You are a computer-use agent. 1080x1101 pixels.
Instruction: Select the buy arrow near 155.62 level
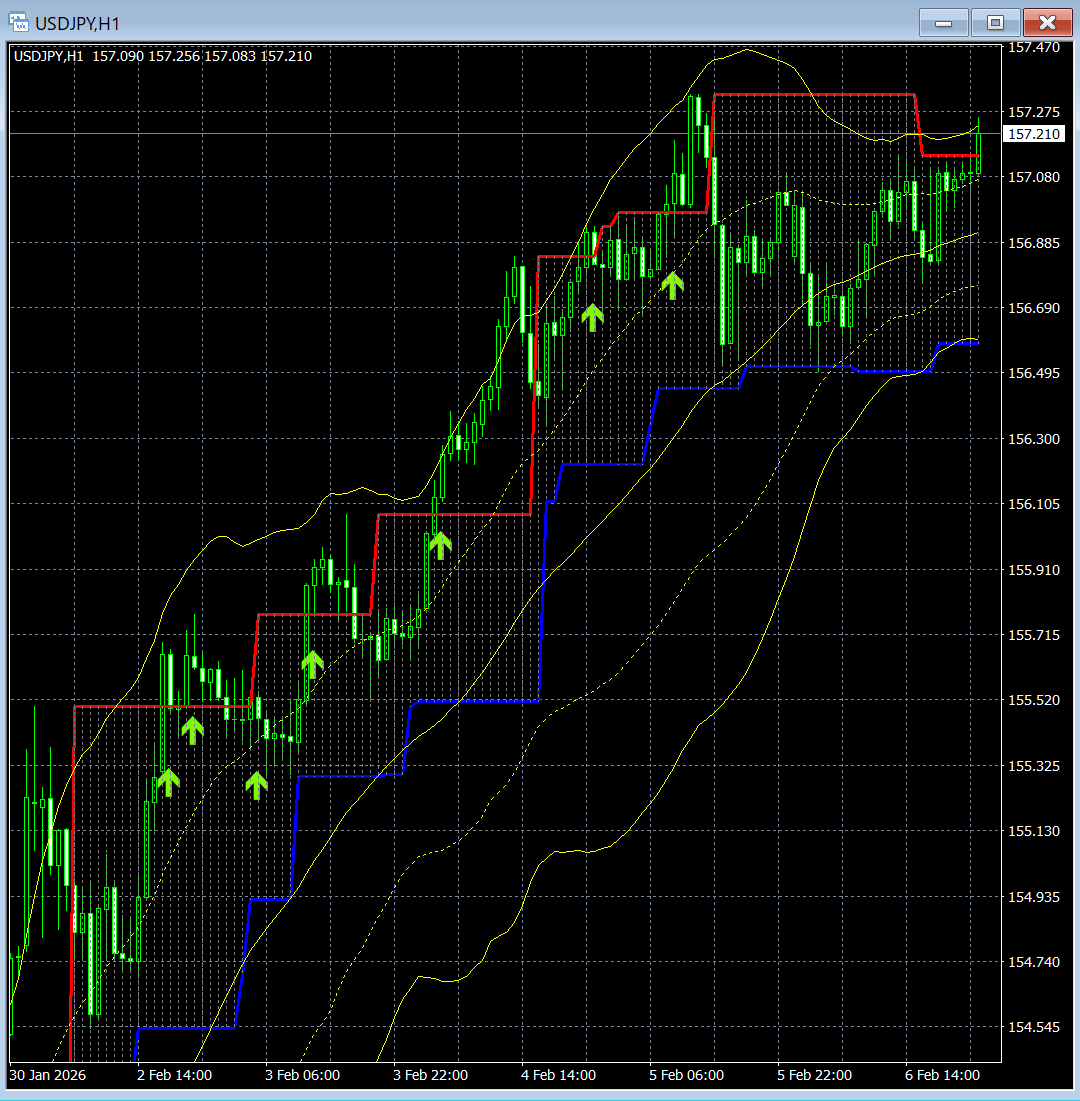click(x=312, y=664)
